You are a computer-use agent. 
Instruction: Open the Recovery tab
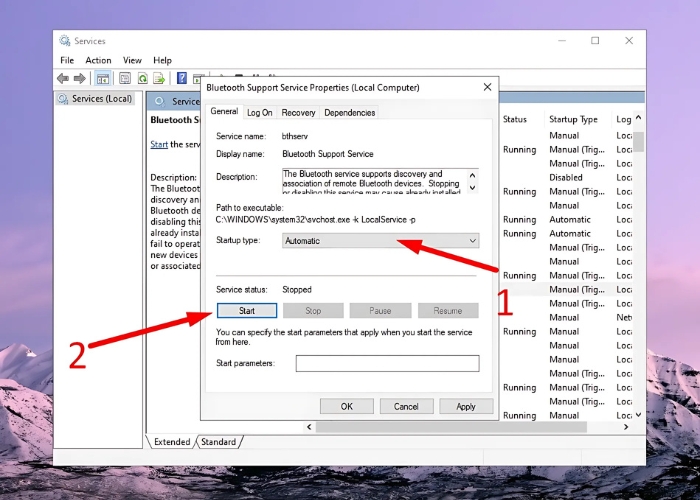coord(298,113)
